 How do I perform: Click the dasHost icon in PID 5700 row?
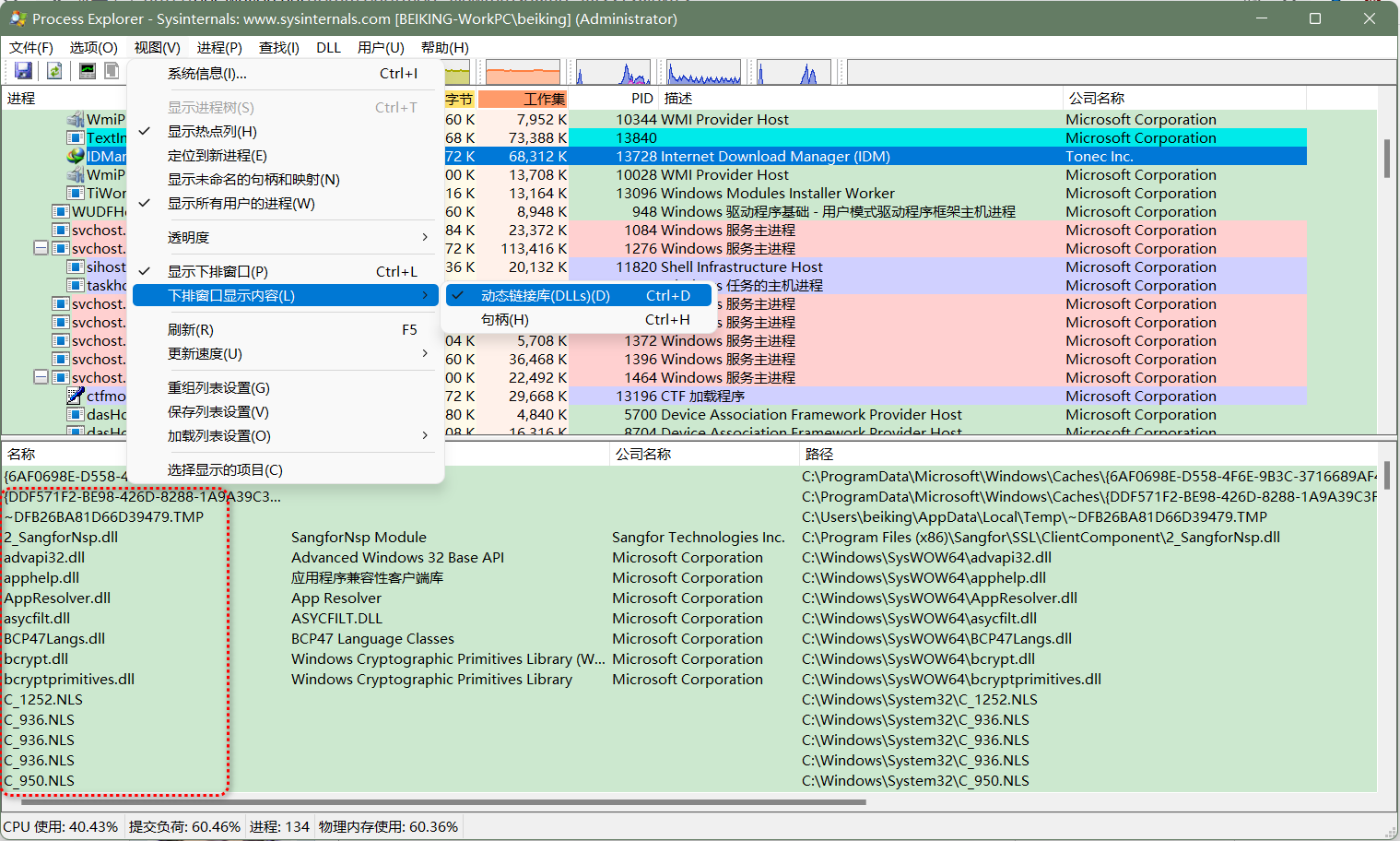click(x=76, y=415)
